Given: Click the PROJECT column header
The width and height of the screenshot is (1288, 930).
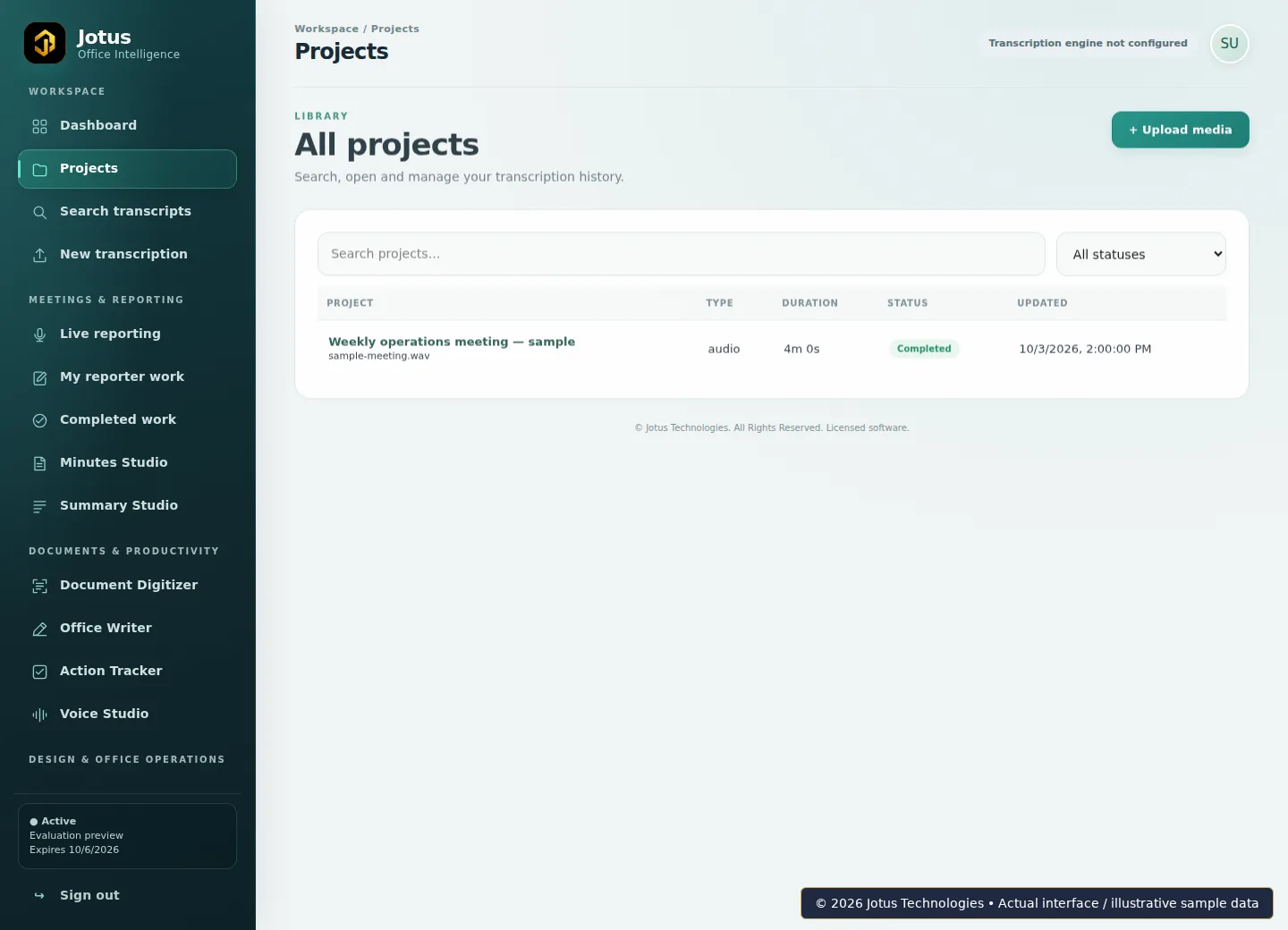Looking at the screenshot, I should [x=350, y=303].
